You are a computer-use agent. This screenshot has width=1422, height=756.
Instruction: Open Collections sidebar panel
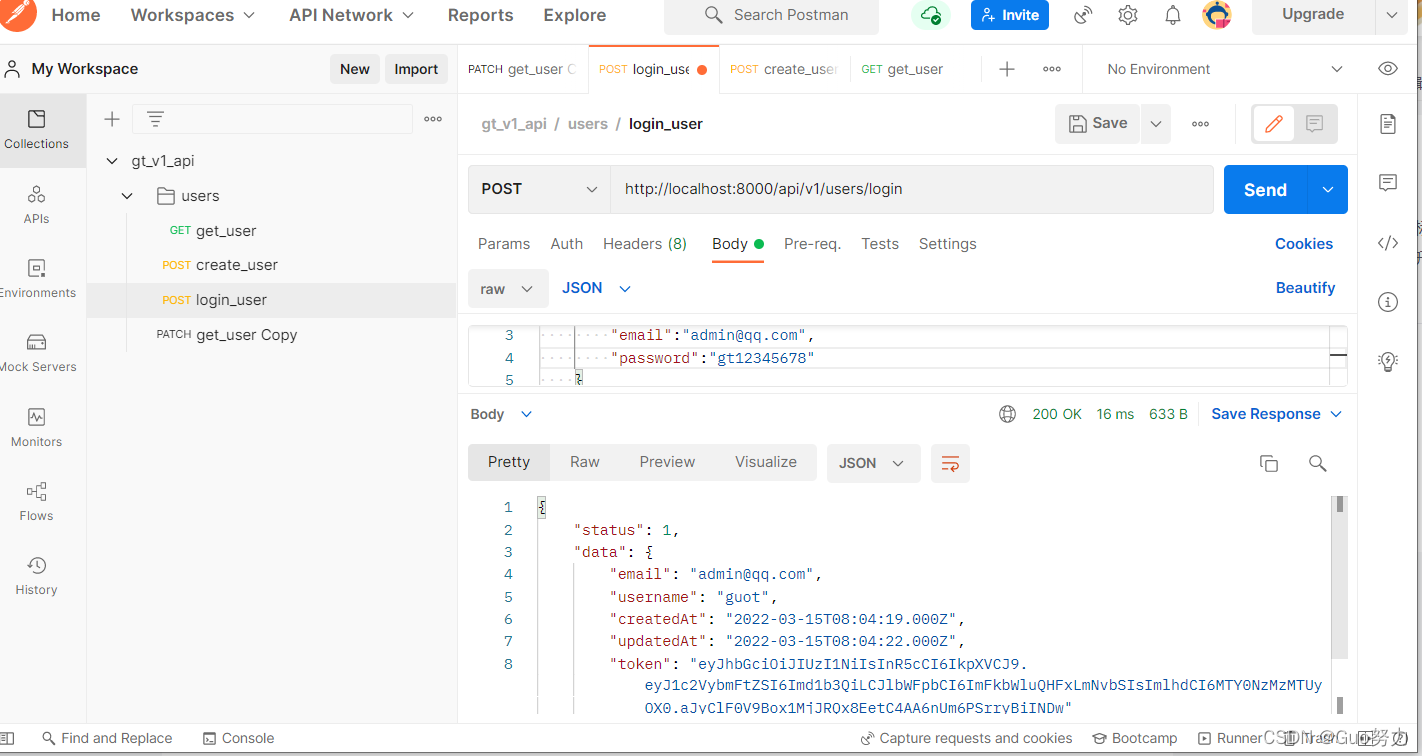coord(36,130)
